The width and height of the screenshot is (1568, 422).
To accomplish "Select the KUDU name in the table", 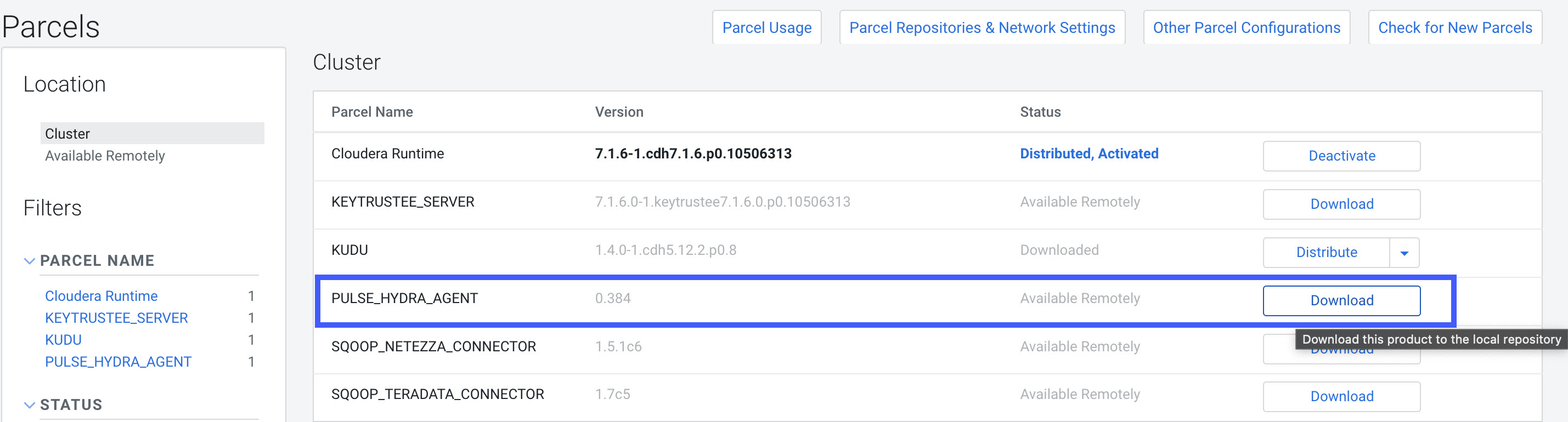I will tap(349, 250).
